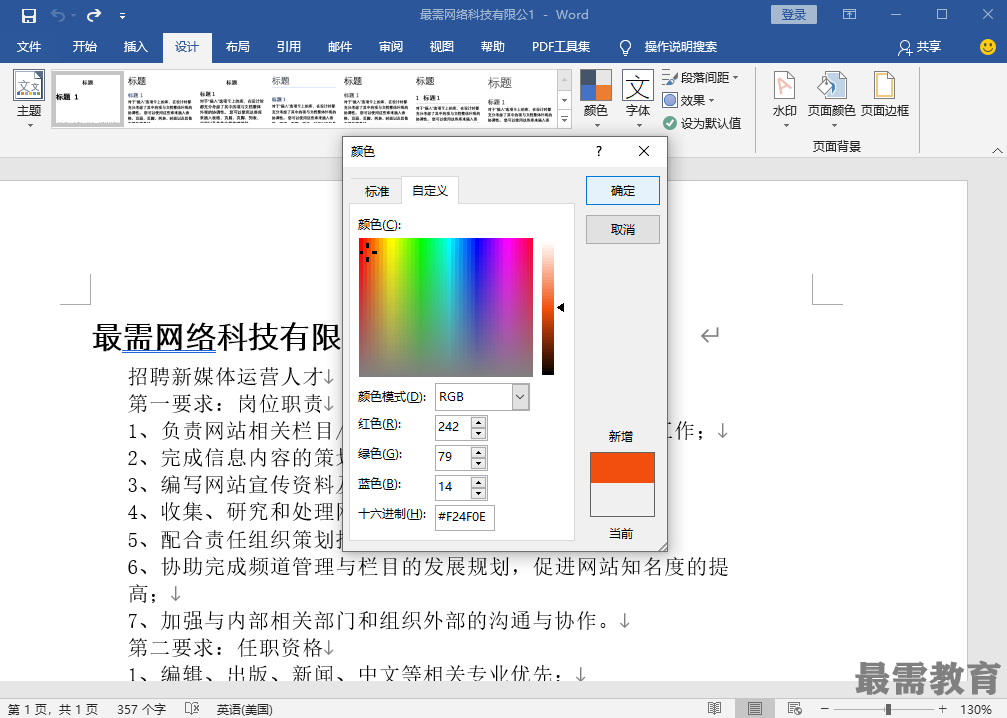Image resolution: width=1007 pixels, height=718 pixels.
Task: Switch to the Mailings (邮件) tab
Action: point(340,47)
